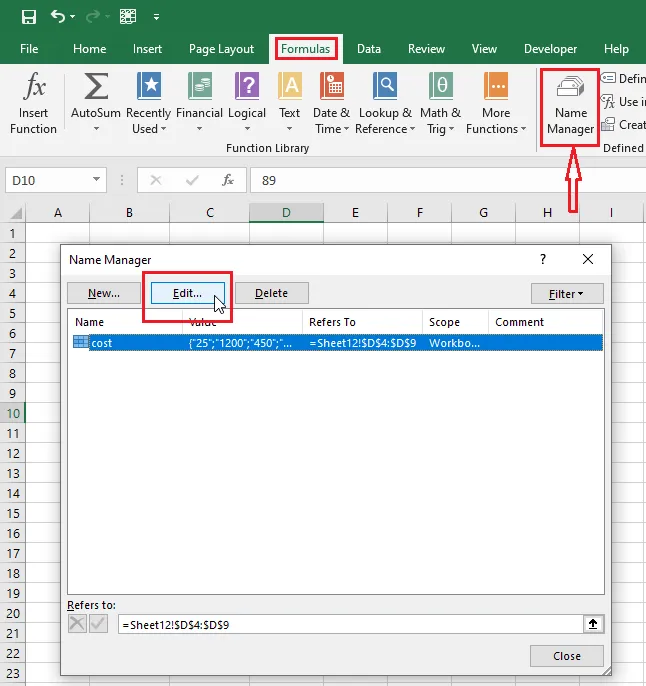Open Lookup & Reference functions menu
Image resolution: width=646 pixels, height=686 pixels.
coord(385,103)
